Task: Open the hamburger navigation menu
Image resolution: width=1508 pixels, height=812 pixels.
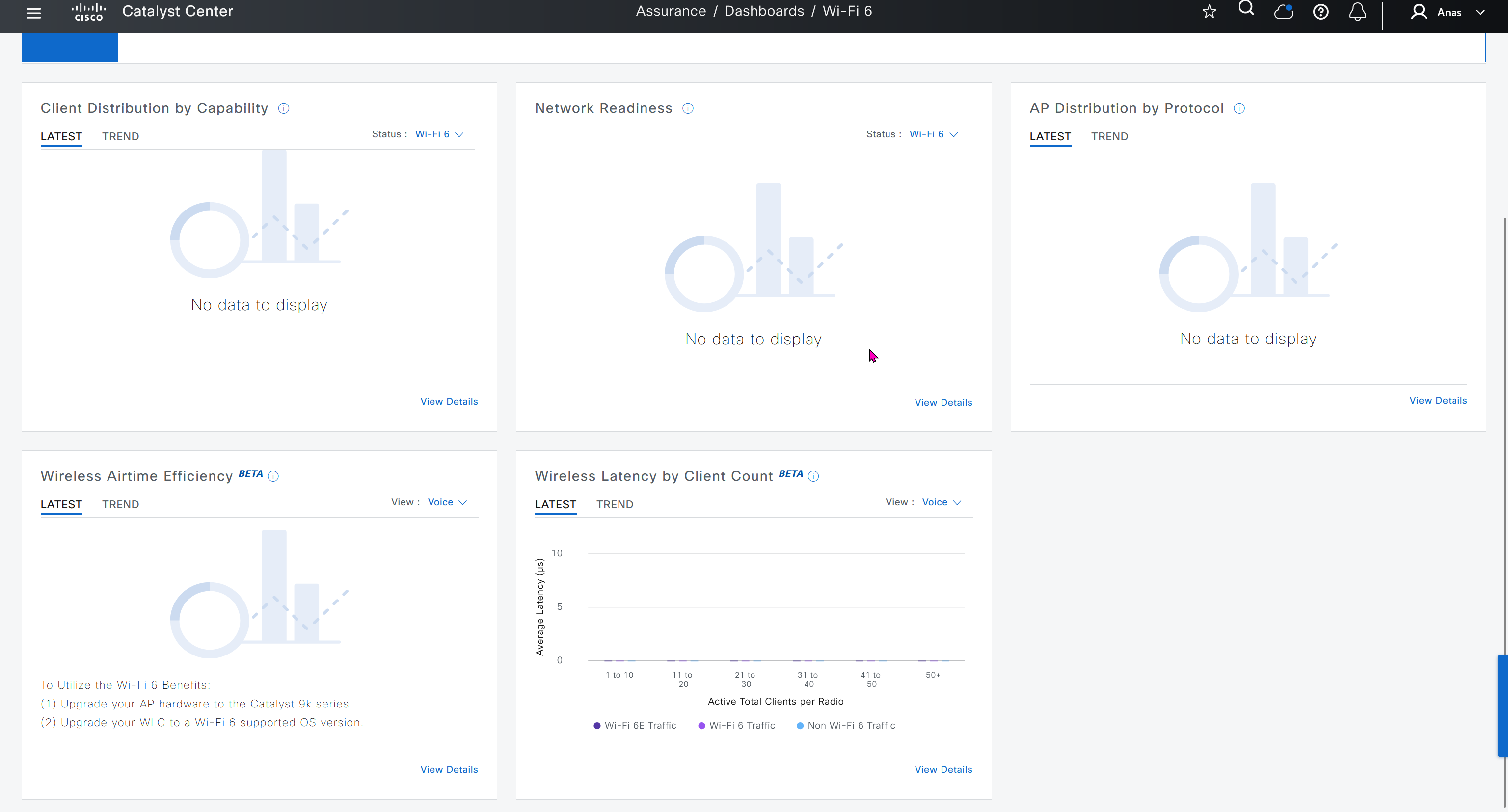Action: click(34, 13)
